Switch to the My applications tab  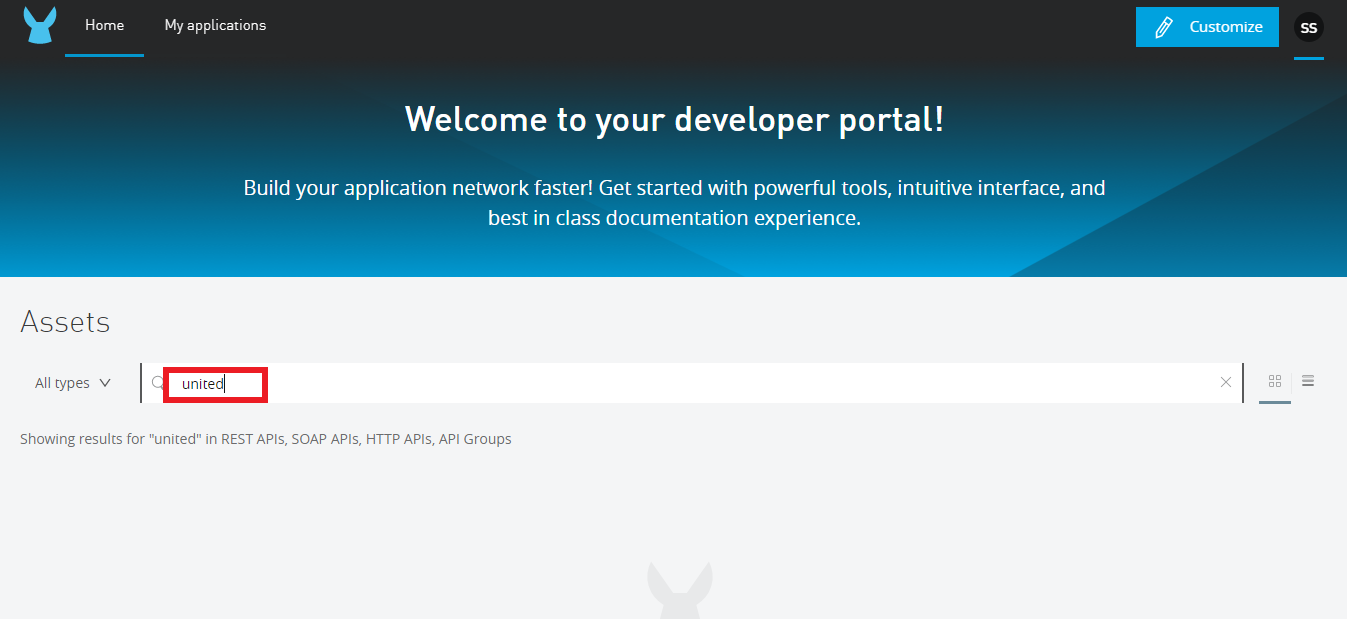215,26
